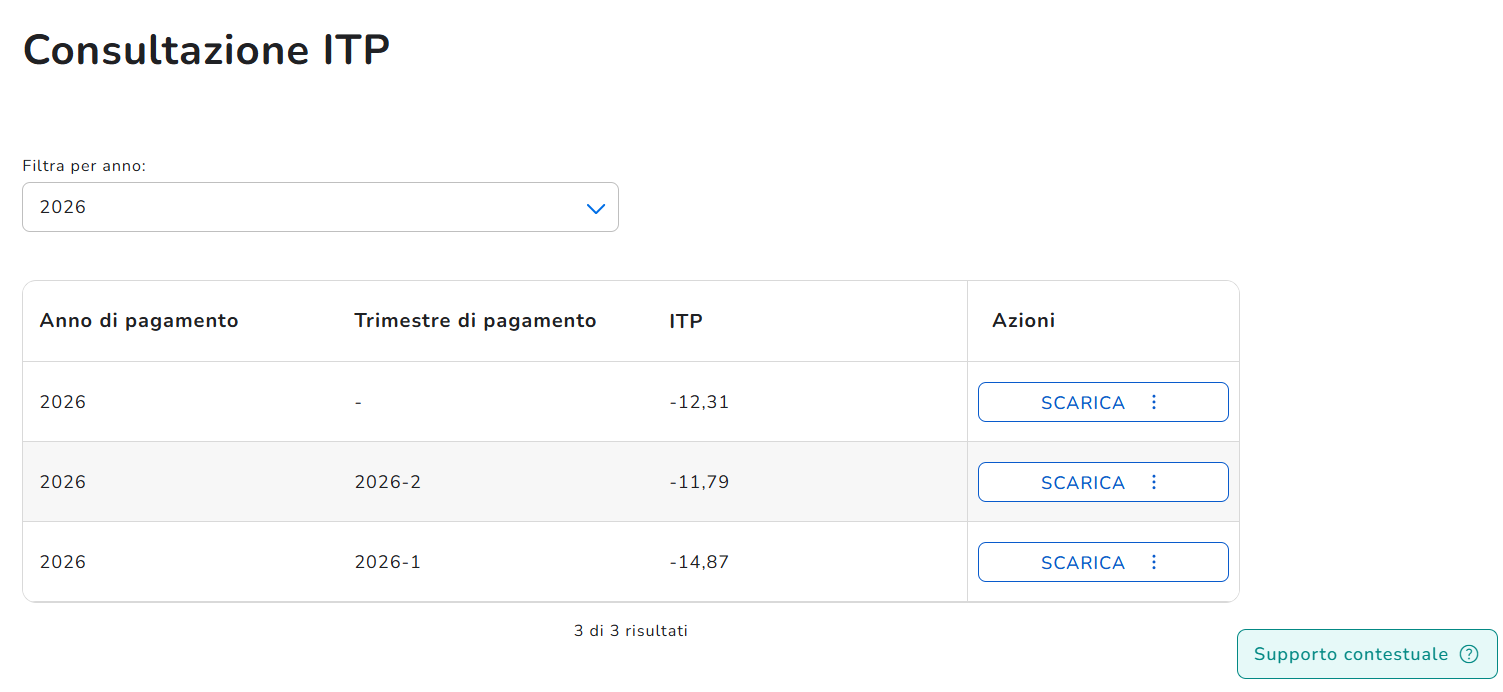Click the ITP value -14,87
The height and width of the screenshot is (692, 1503).
coord(699,562)
